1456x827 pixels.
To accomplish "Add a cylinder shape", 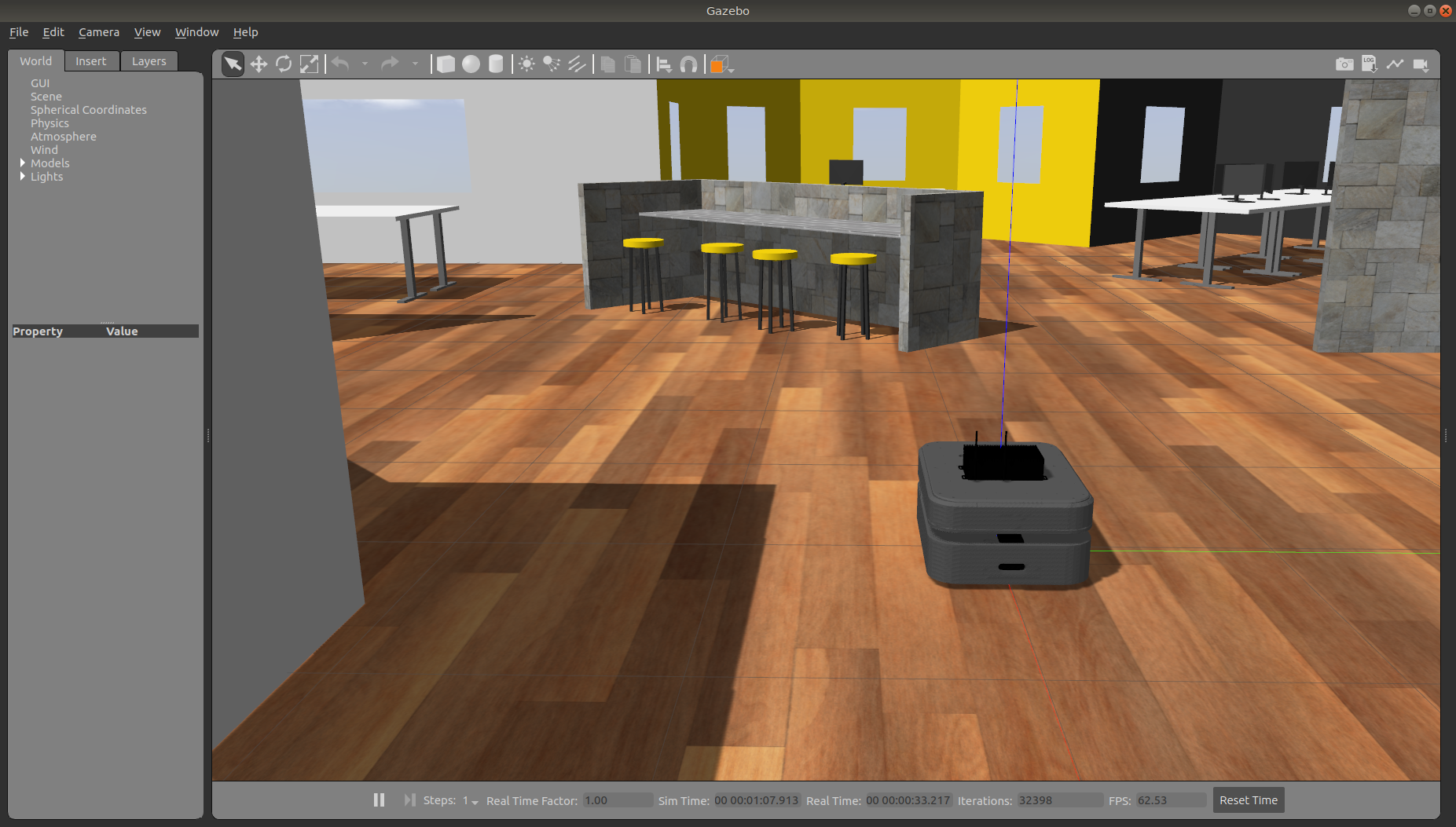I will point(496,64).
